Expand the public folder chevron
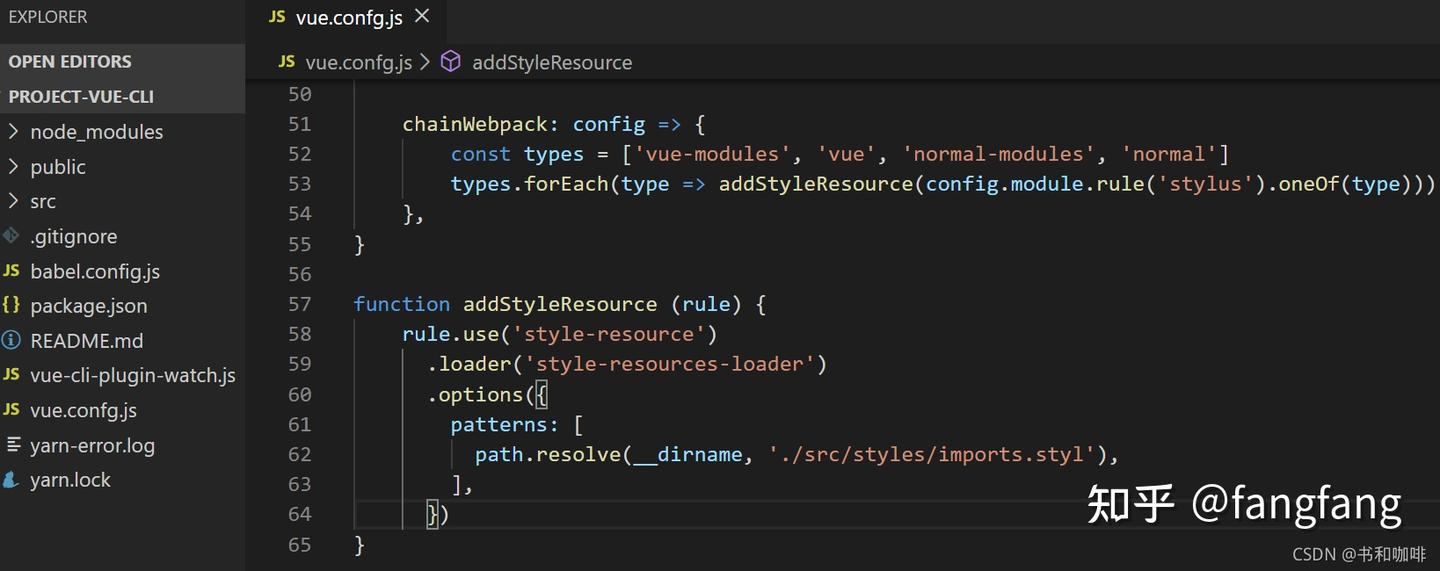The width and height of the screenshot is (1440, 571). 13,166
